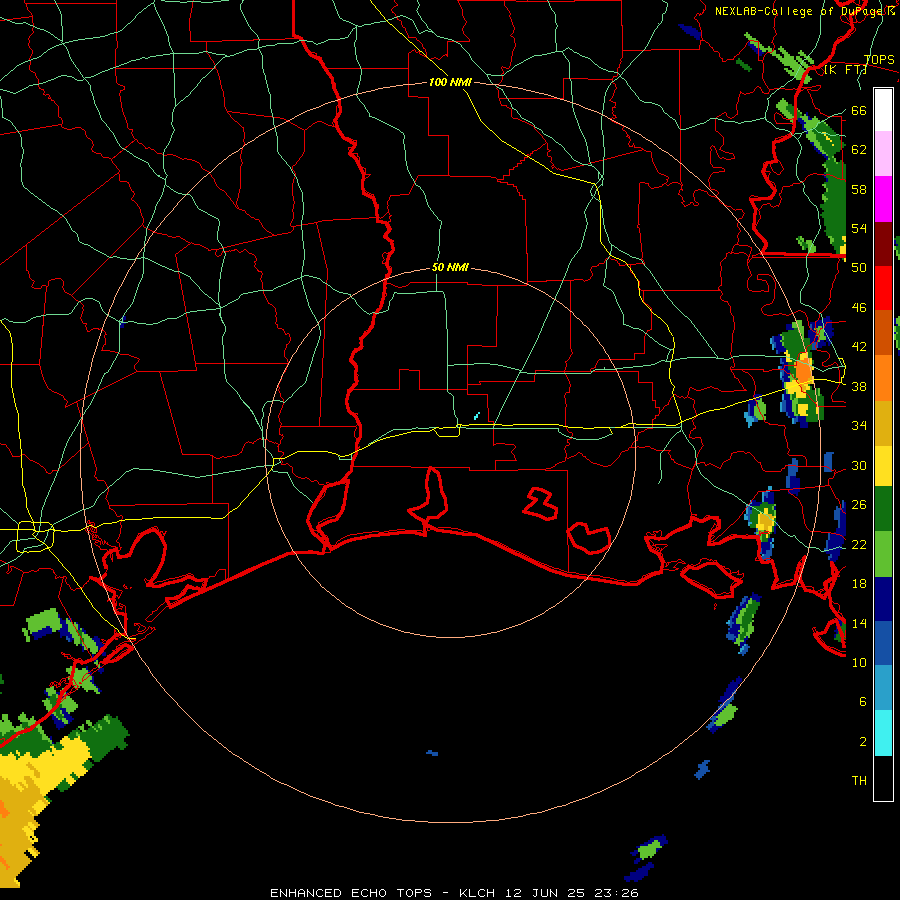
Task: Select the black TH threshold swatch
Action: [x=883, y=778]
